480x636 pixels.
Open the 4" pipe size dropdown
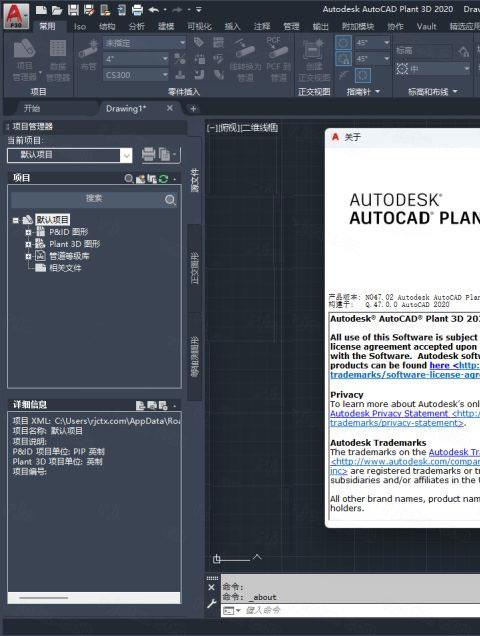coord(136,59)
